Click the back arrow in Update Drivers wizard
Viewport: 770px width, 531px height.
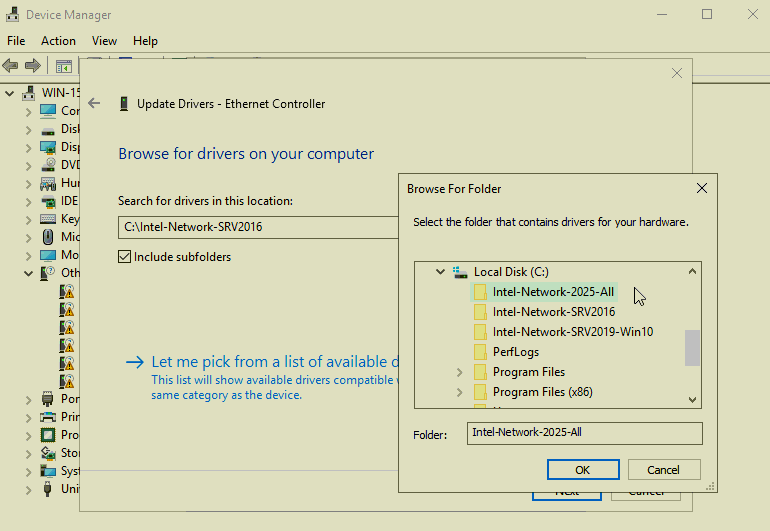(95, 103)
